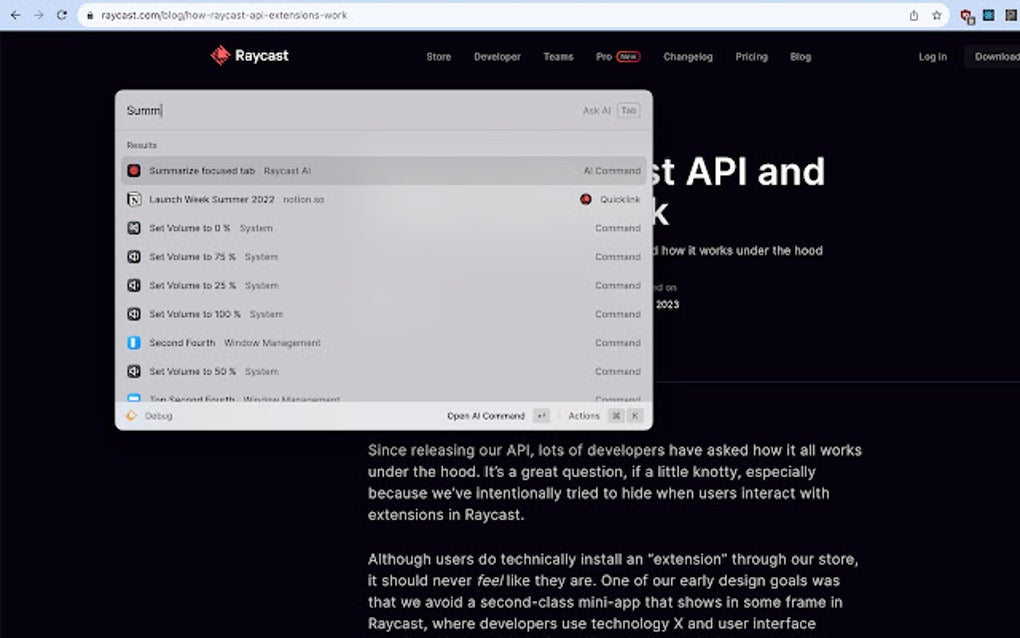Click the Log in link

pos(931,57)
